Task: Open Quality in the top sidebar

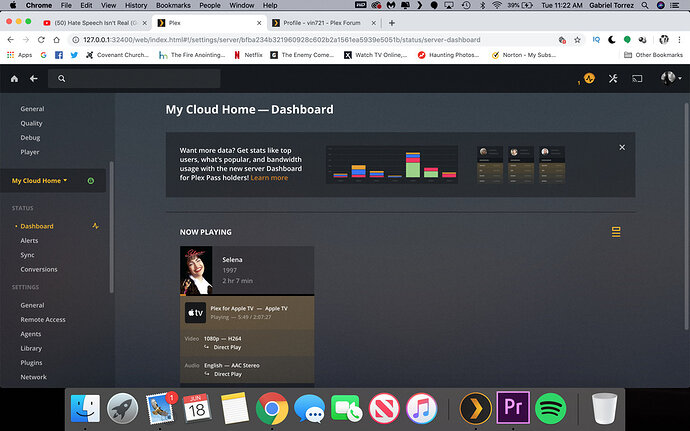Action: point(31,123)
